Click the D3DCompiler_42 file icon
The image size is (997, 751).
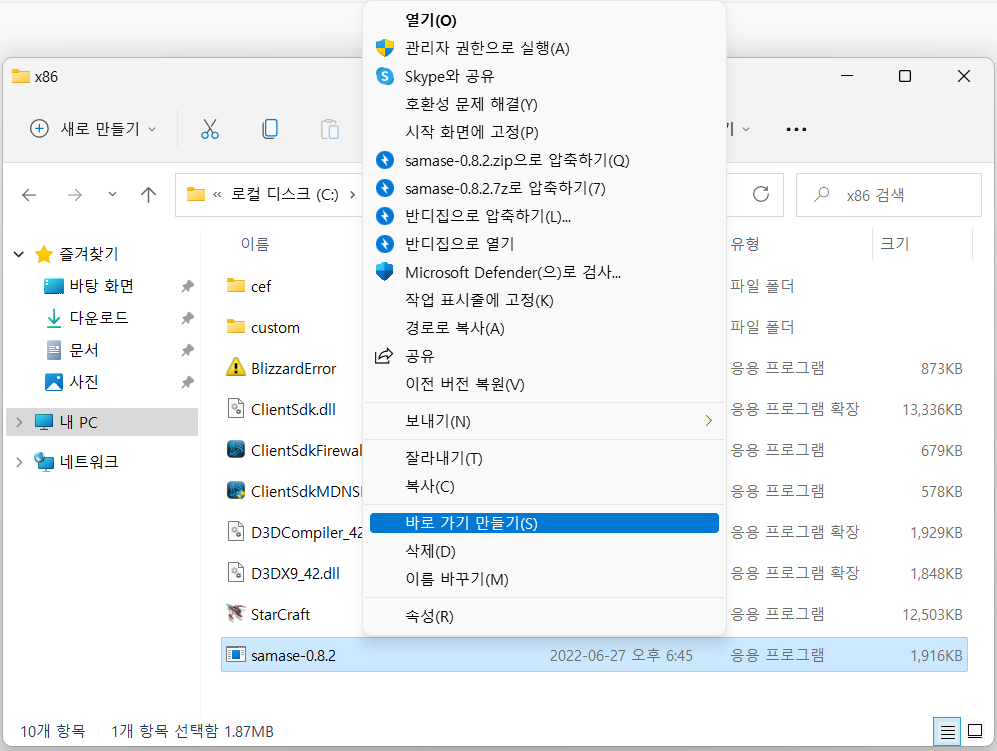236,532
